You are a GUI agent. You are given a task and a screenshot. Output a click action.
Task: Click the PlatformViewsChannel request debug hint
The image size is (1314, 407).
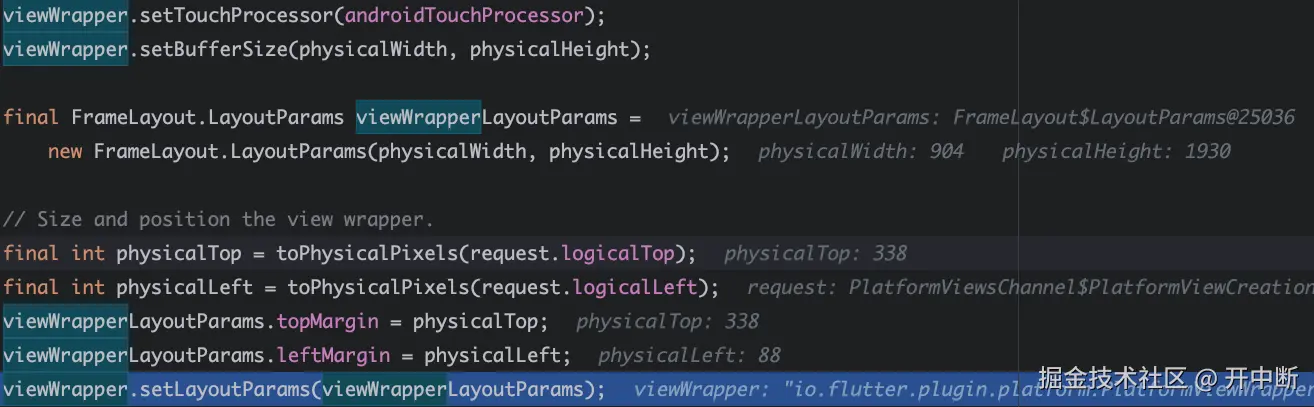(x=1030, y=288)
